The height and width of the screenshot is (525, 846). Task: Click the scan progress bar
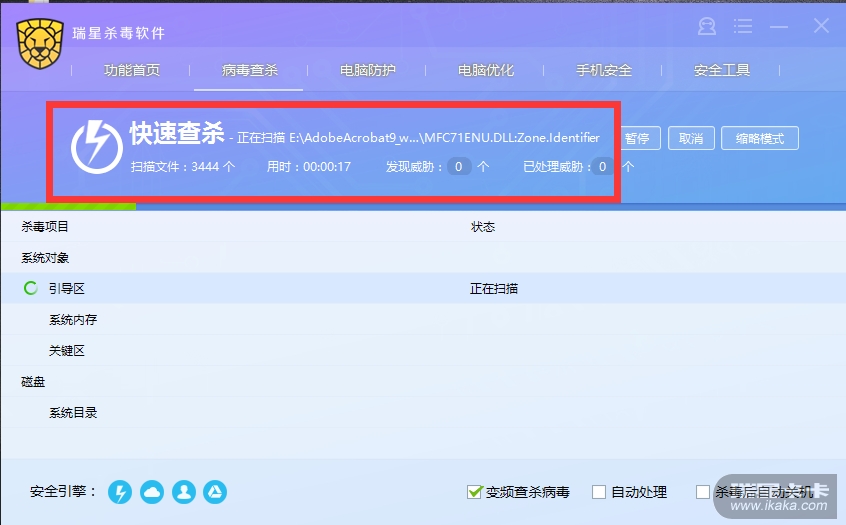(423, 207)
